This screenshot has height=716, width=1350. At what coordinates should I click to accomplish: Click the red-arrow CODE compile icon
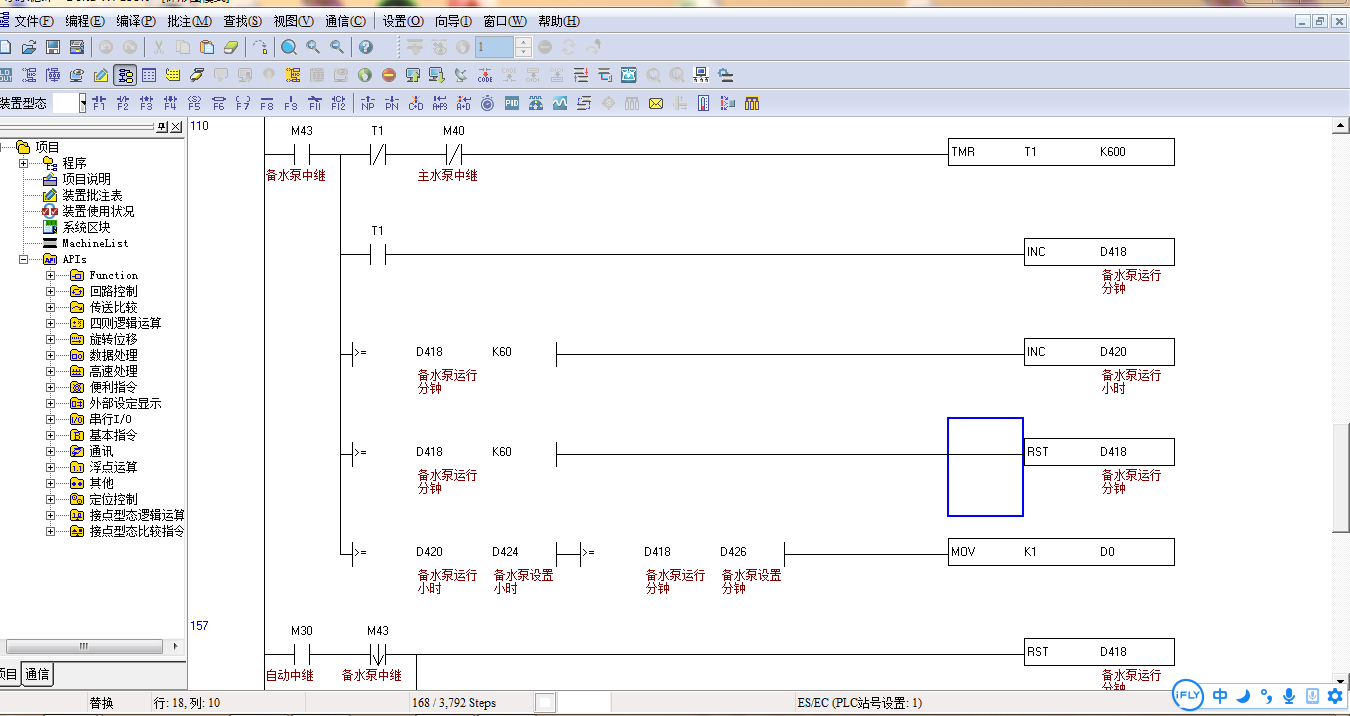(485, 75)
